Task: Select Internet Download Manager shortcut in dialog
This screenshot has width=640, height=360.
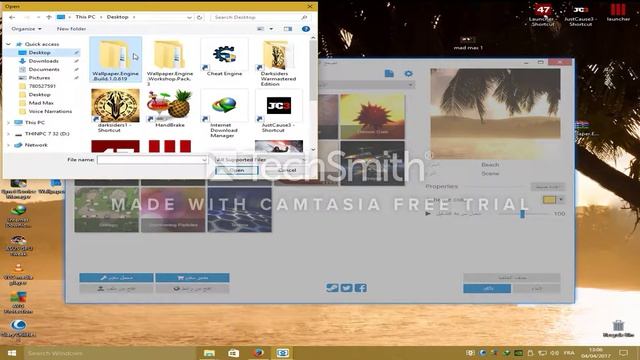Action: tap(224, 113)
